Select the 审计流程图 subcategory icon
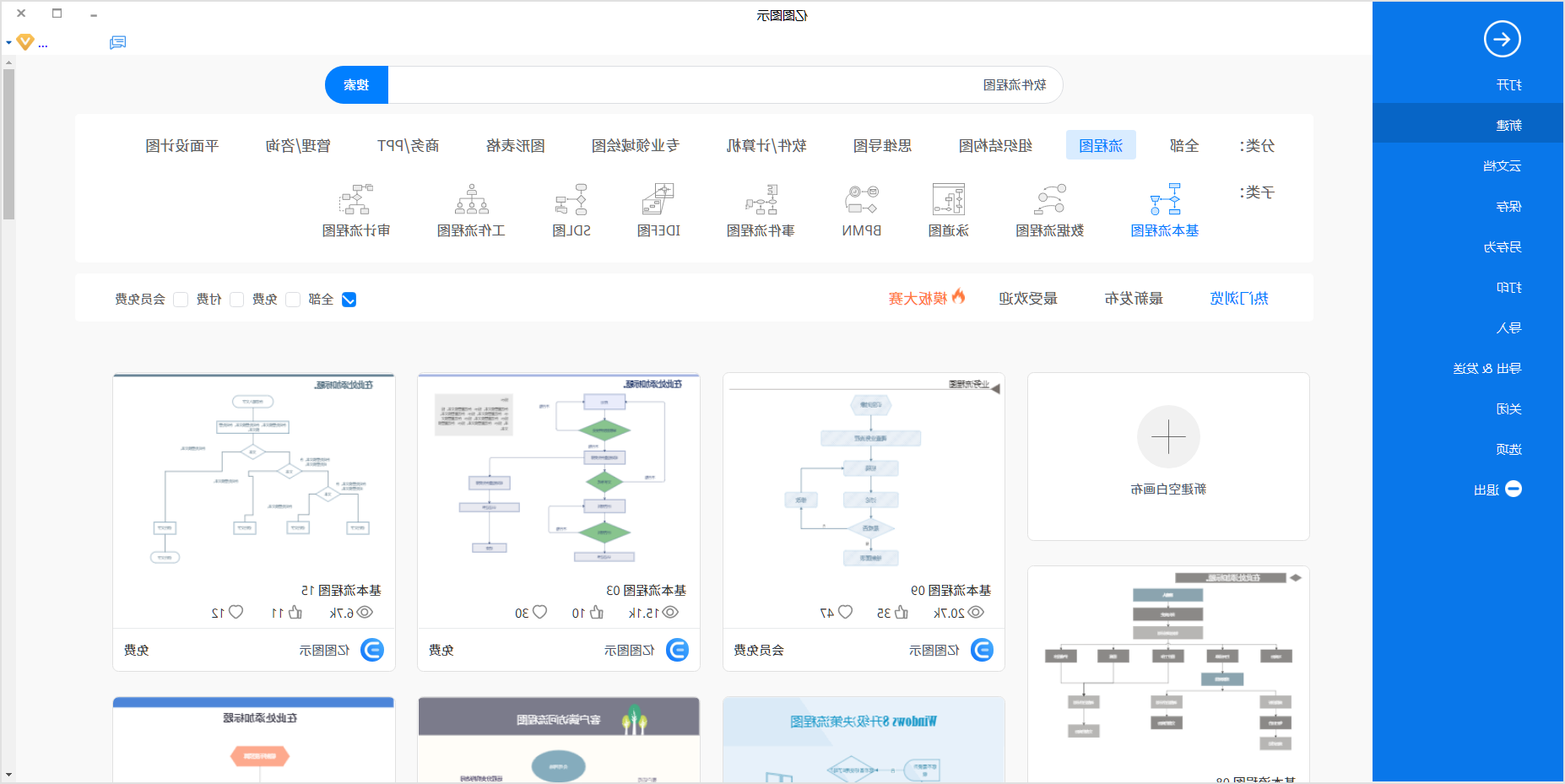Image resolution: width=1565 pixels, height=784 pixels. click(x=356, y=200)
